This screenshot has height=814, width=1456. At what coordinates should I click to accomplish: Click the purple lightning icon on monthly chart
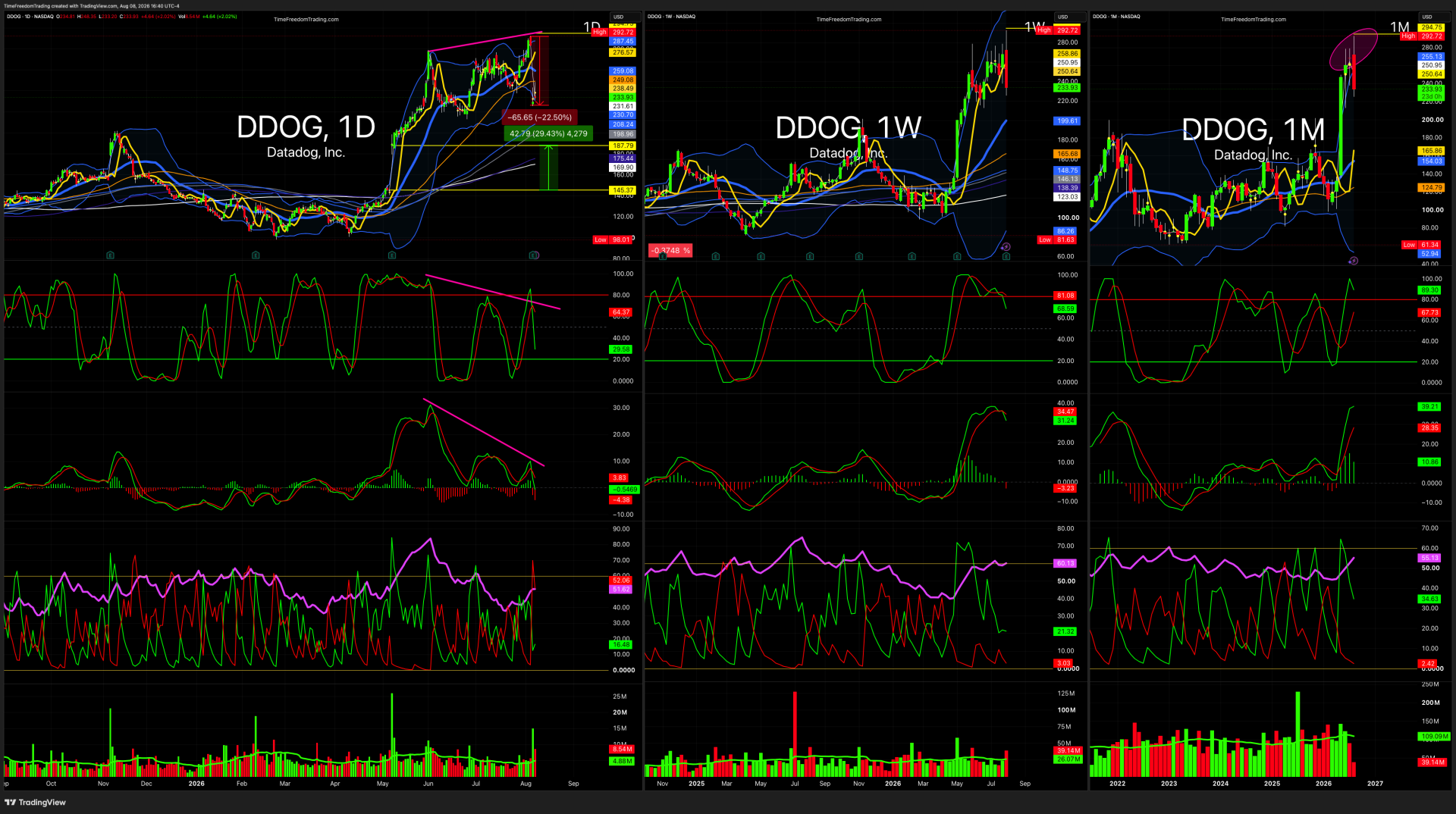click(x=1354, y=261)
